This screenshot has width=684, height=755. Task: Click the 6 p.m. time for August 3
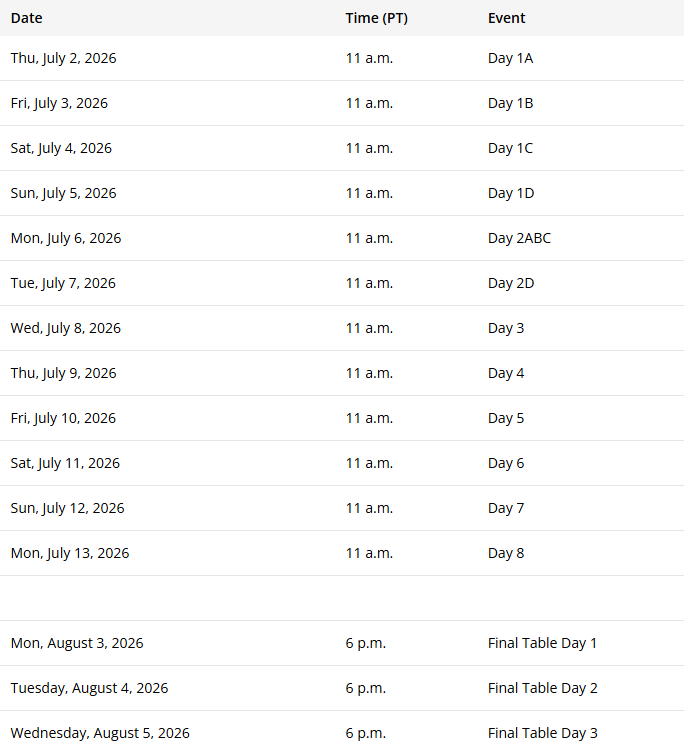pyautogui.click(x=366, y=643)
